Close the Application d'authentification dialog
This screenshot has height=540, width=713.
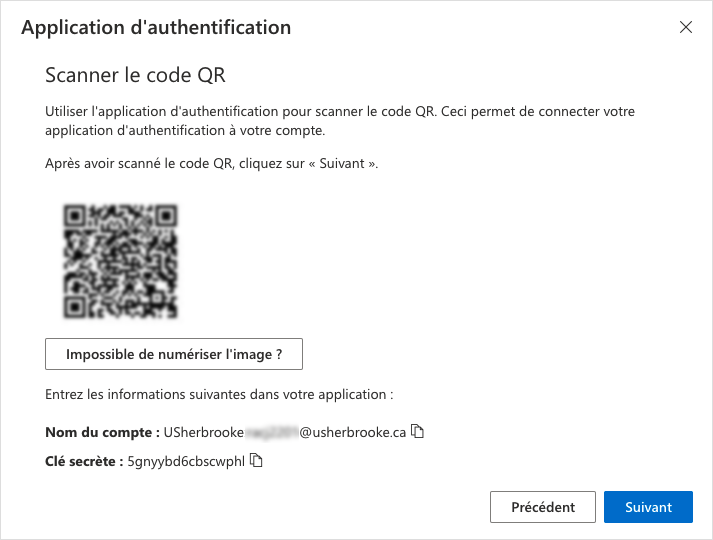(x=686, y=27)
